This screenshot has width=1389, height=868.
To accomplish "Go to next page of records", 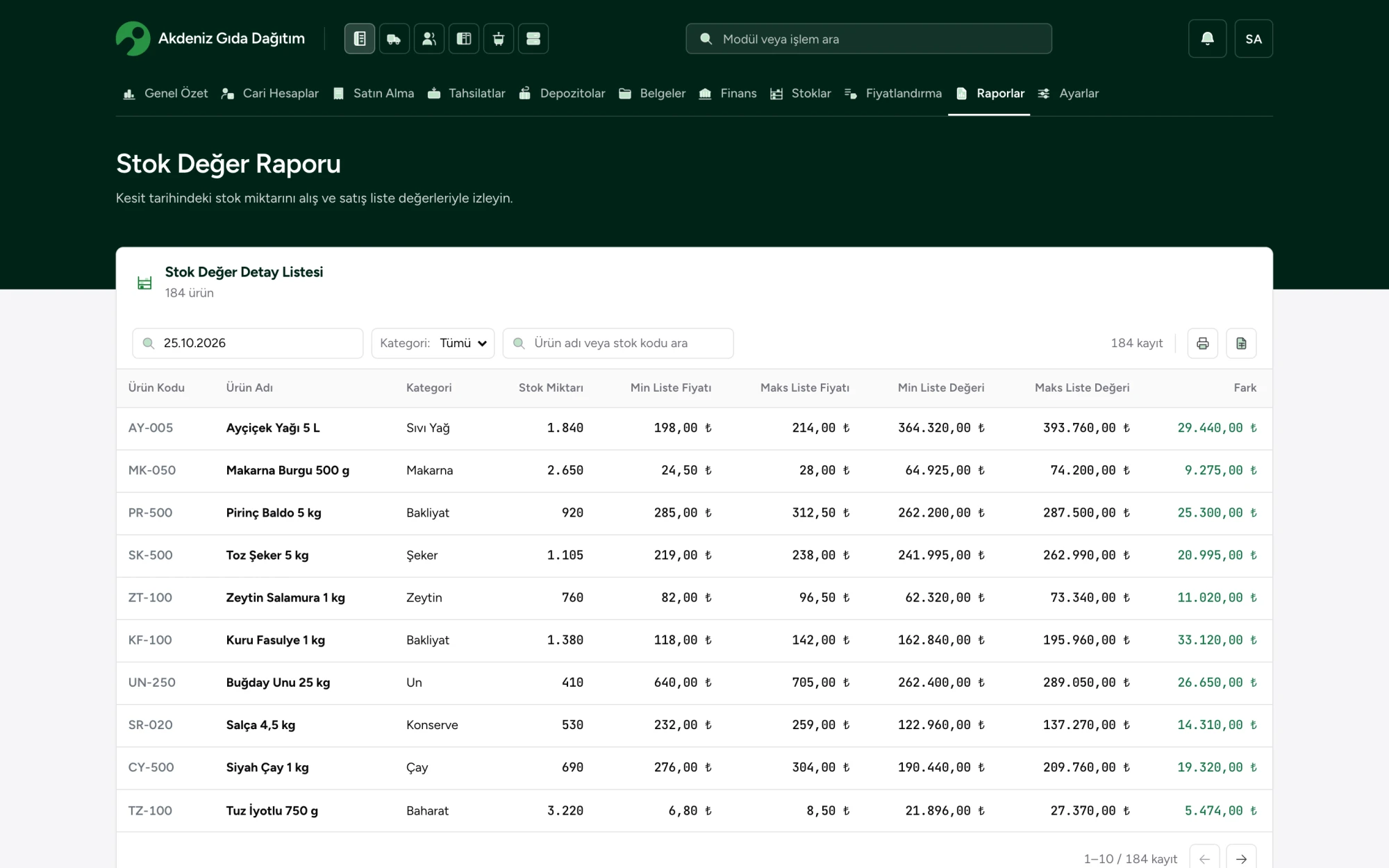I will [x=1241, y=859].
